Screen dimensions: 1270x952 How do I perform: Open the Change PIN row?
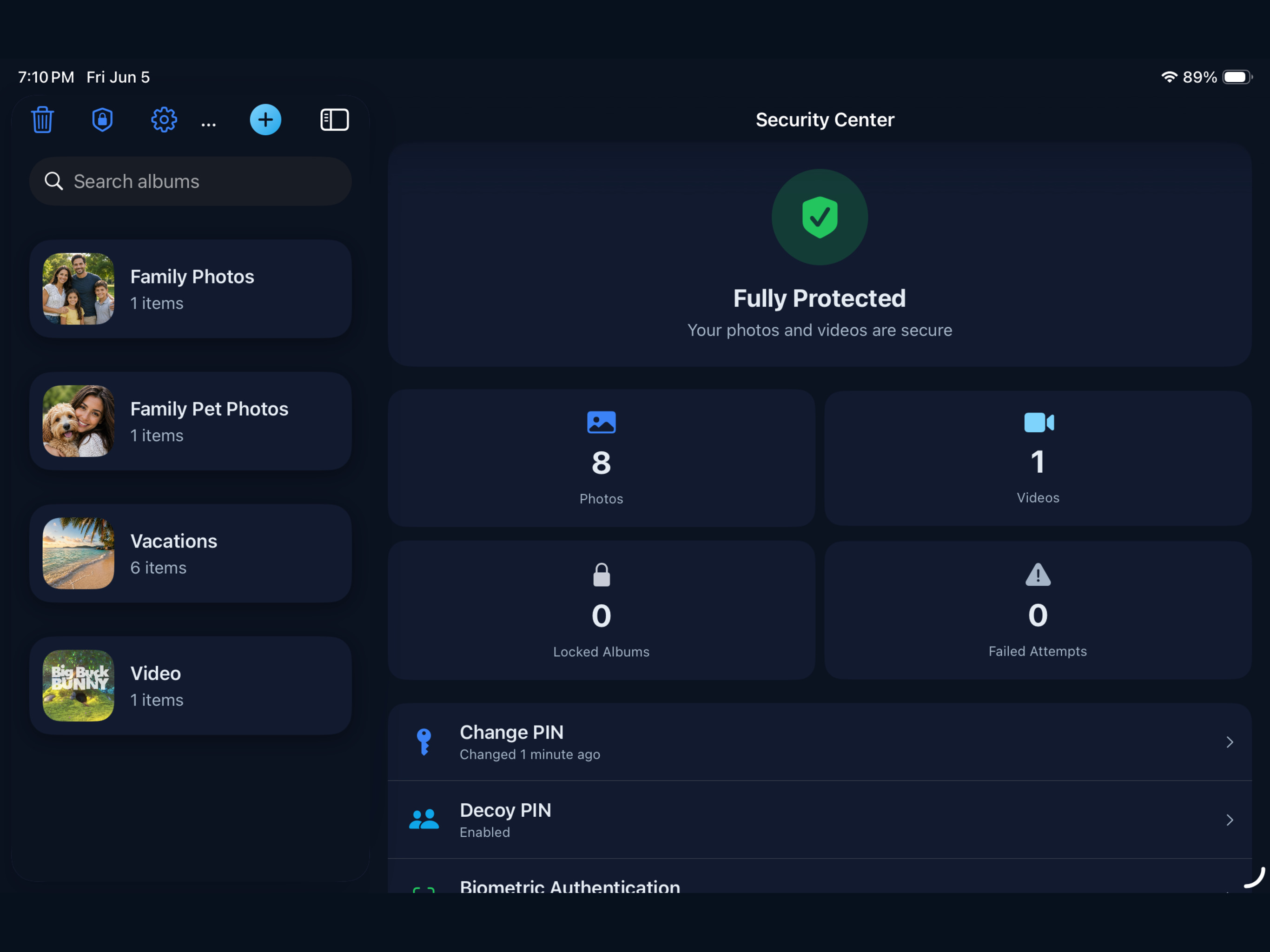(x=819, y=742)
